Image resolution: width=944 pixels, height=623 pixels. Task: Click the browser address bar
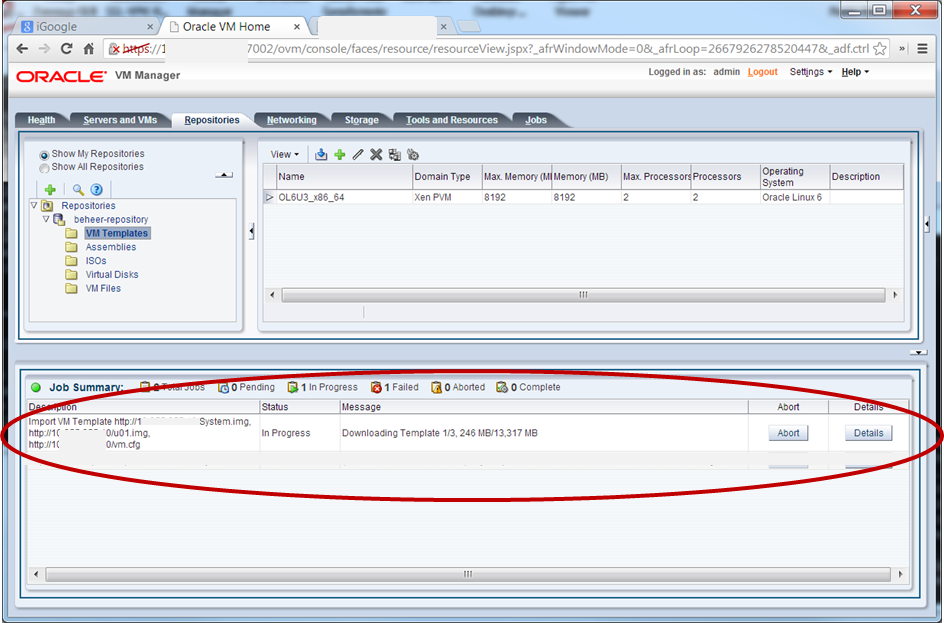pyautogui.click(x=497, y=49)
